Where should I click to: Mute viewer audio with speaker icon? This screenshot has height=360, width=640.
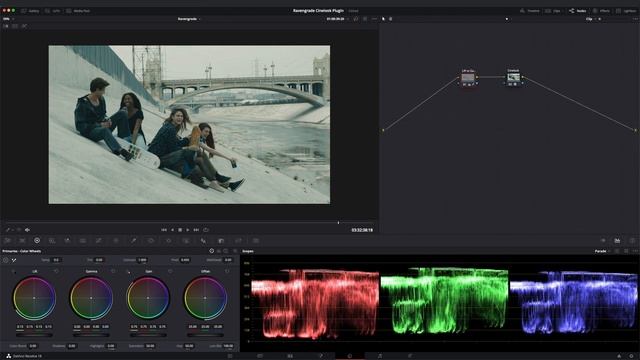click(27, 230)
